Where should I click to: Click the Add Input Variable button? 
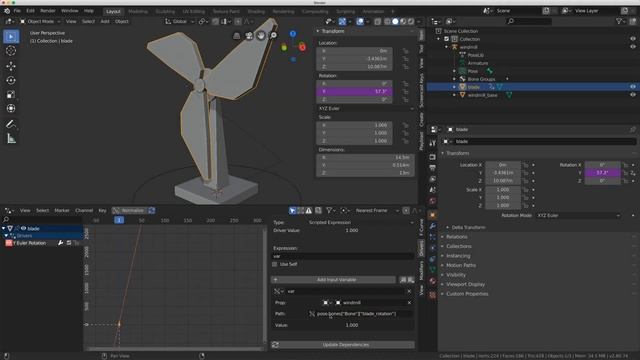(x=333, y=280)
